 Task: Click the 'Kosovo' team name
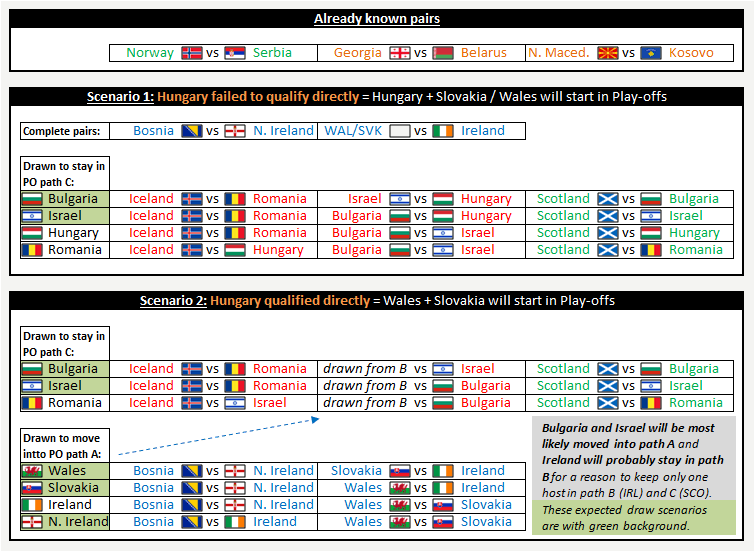point(691,53)
